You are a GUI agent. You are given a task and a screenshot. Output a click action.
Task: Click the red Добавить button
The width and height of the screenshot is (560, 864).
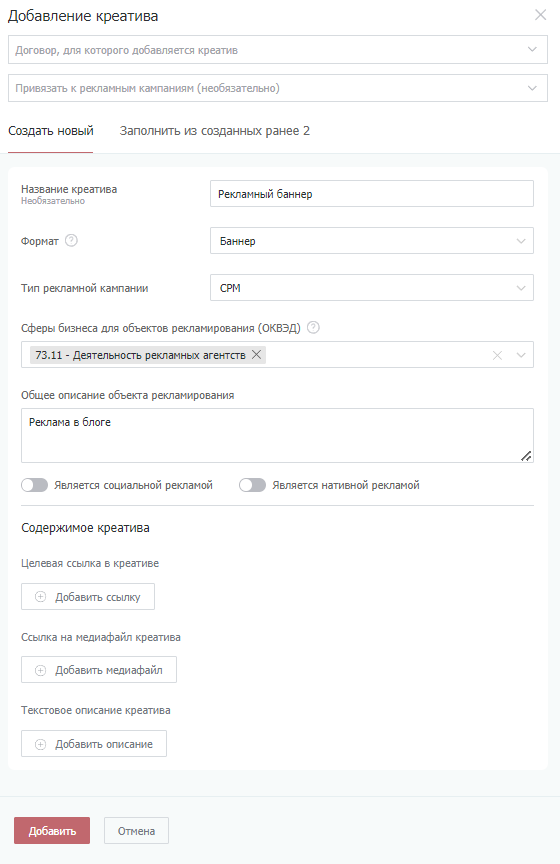coord(52,830)
